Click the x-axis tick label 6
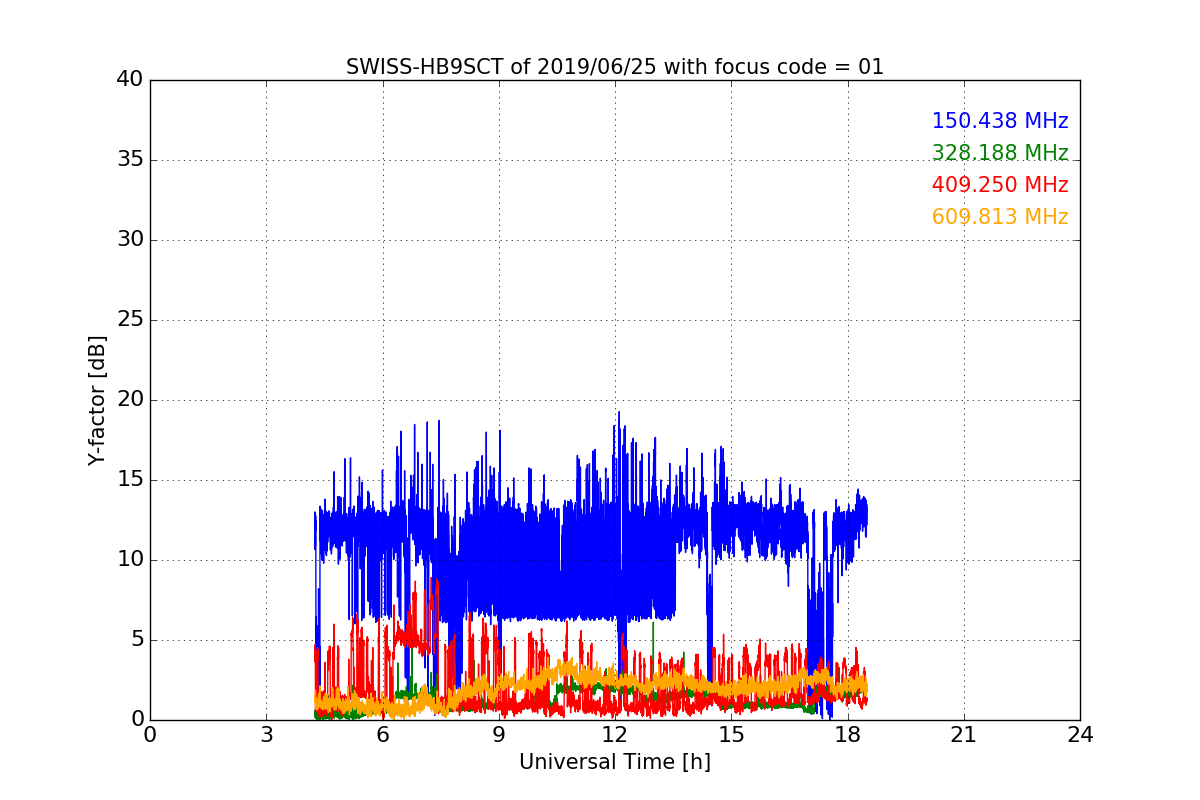1200x800 pixels. (383, 734)
